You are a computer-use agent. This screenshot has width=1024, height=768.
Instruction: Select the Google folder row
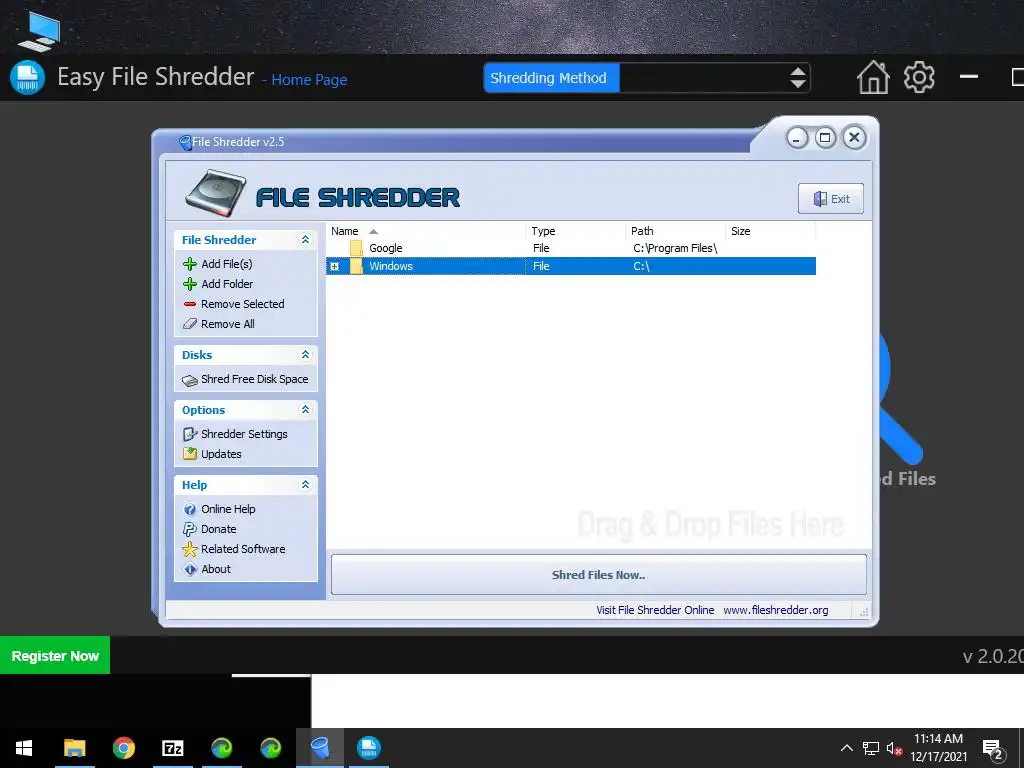tap(571, 248)
